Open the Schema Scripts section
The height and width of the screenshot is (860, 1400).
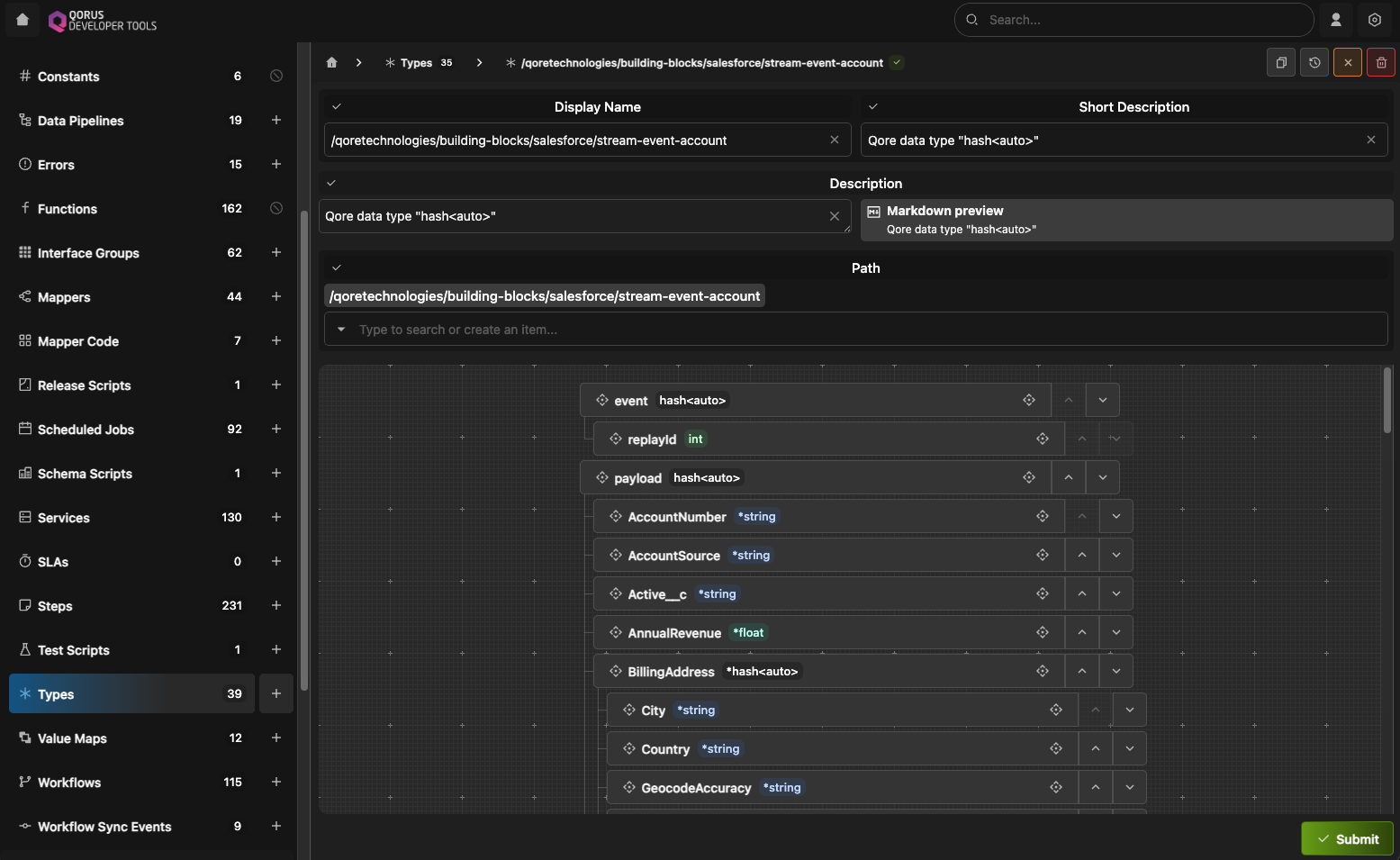131,474
